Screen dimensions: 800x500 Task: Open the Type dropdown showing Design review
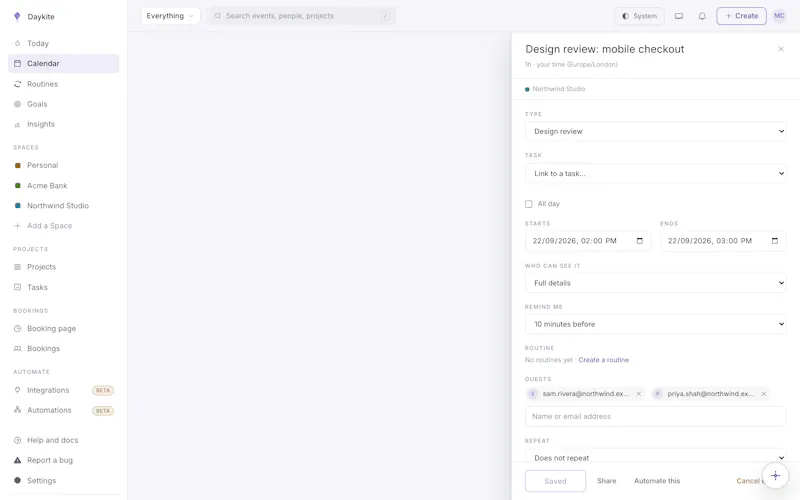point(656,131)
